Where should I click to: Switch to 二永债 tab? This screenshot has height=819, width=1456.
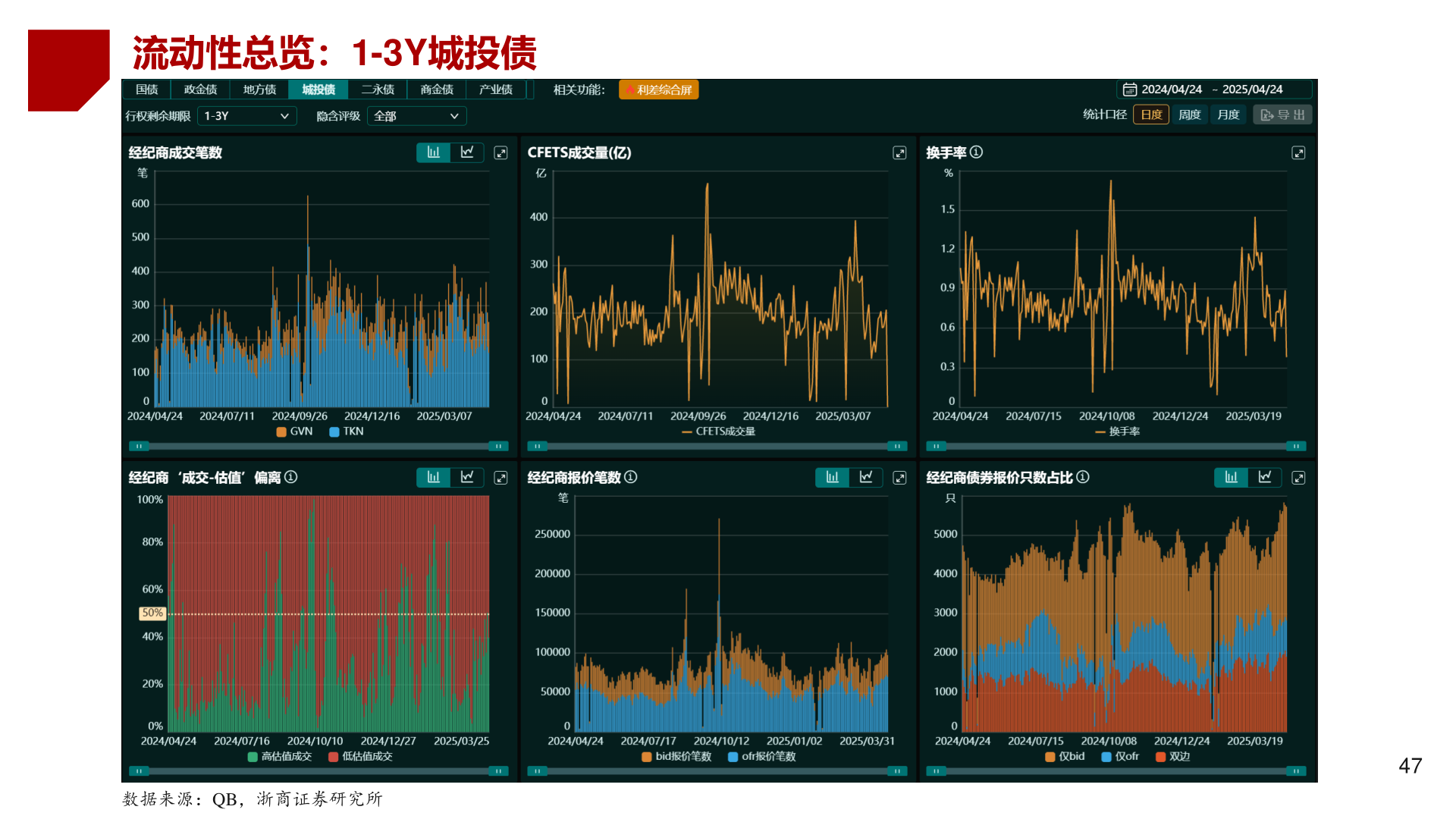coord(377,89)
